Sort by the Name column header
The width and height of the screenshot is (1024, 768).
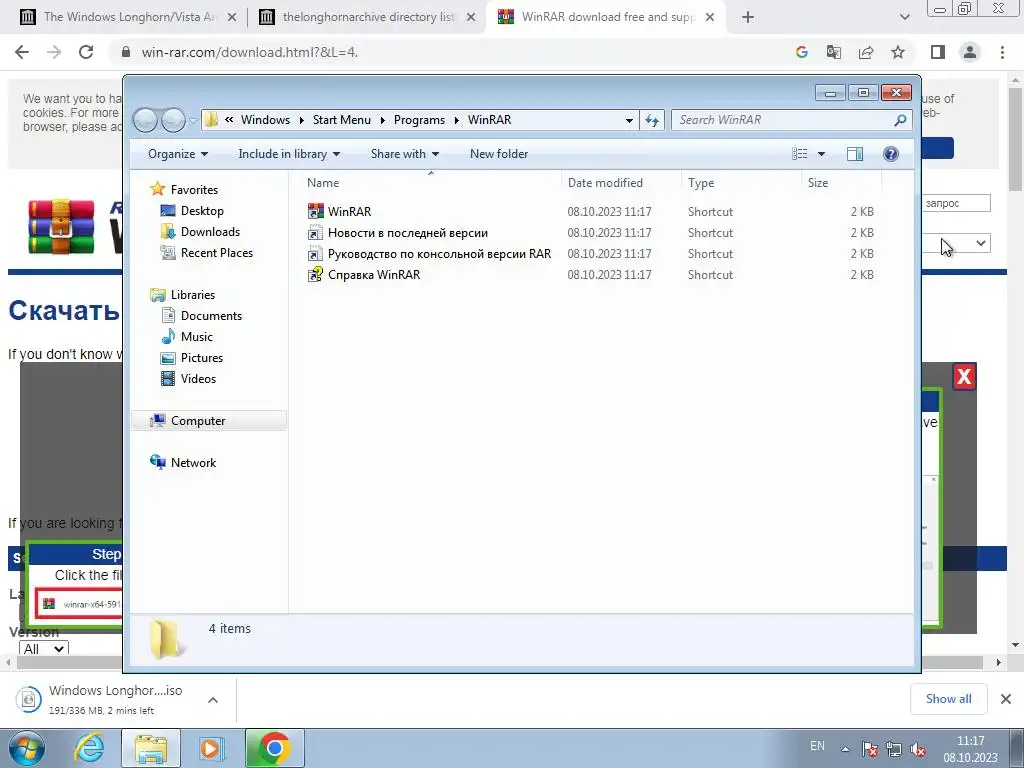pyautogui.click(x=430, y=183)
